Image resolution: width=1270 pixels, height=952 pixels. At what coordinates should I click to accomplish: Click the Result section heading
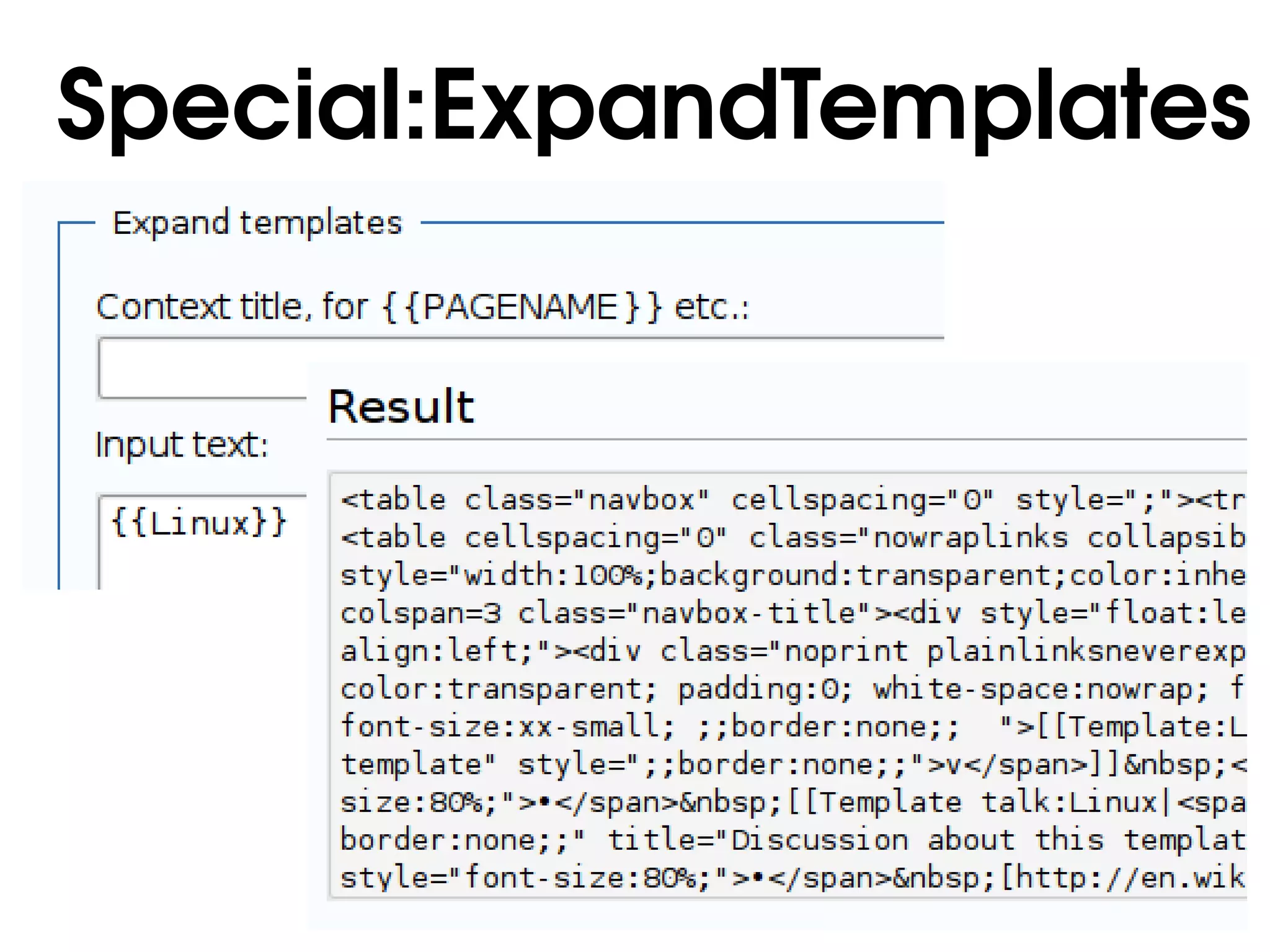tap(401, 407)
